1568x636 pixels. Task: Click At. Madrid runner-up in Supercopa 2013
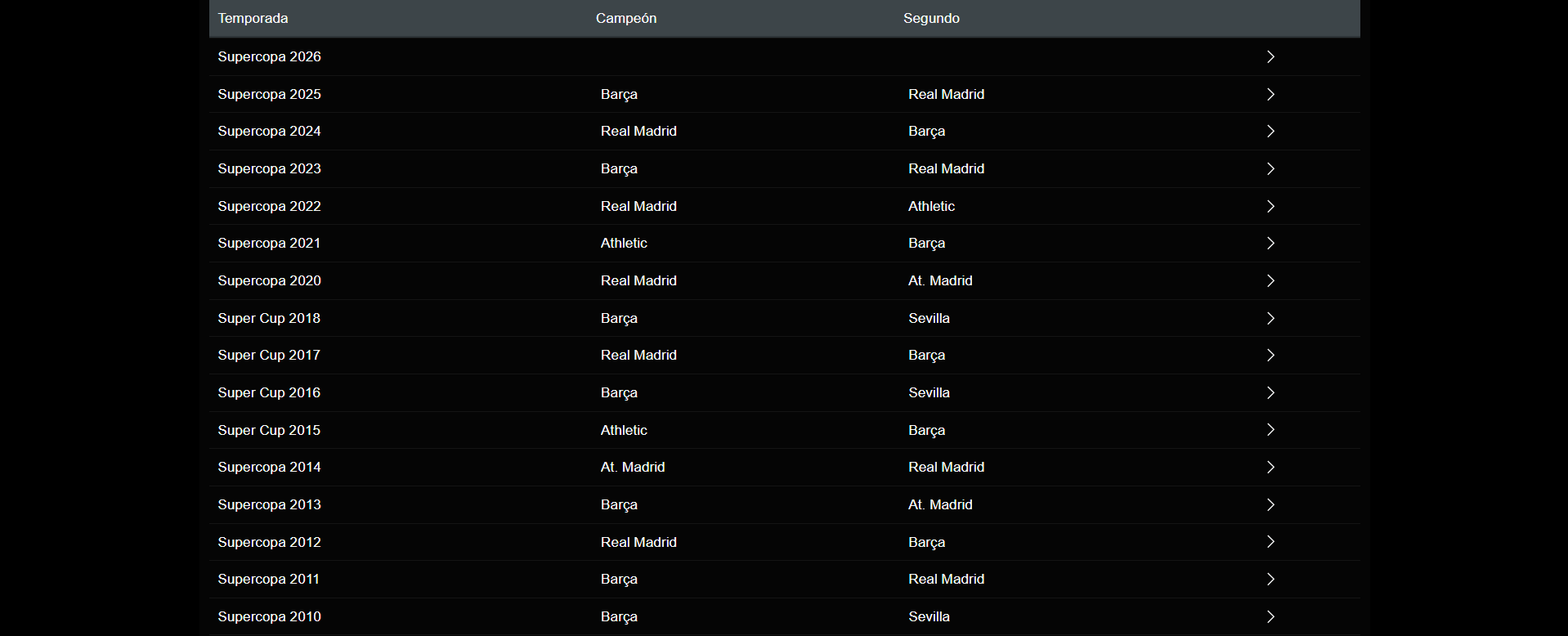click(940, 504)
